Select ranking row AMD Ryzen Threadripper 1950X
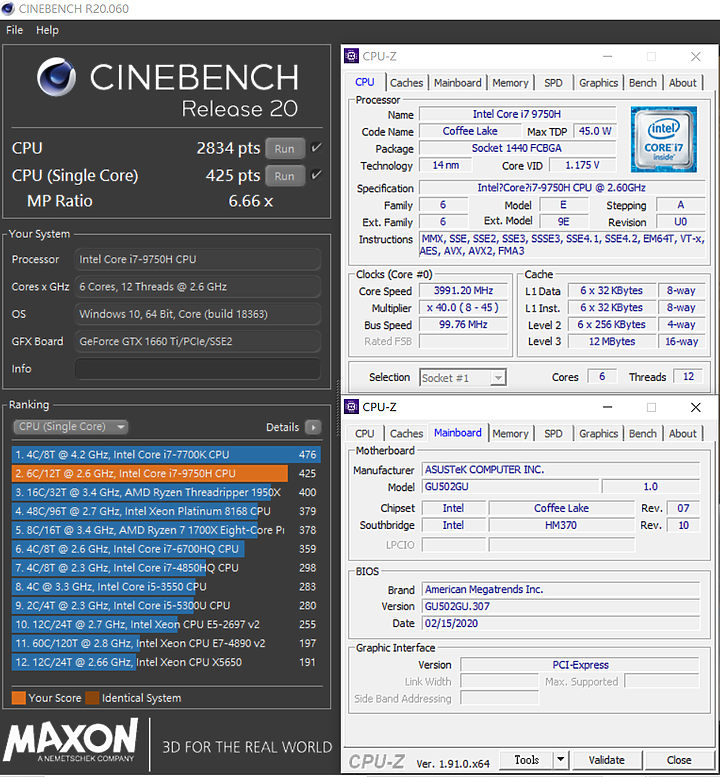This screenshot has width=720, height=777. point(166,492)
